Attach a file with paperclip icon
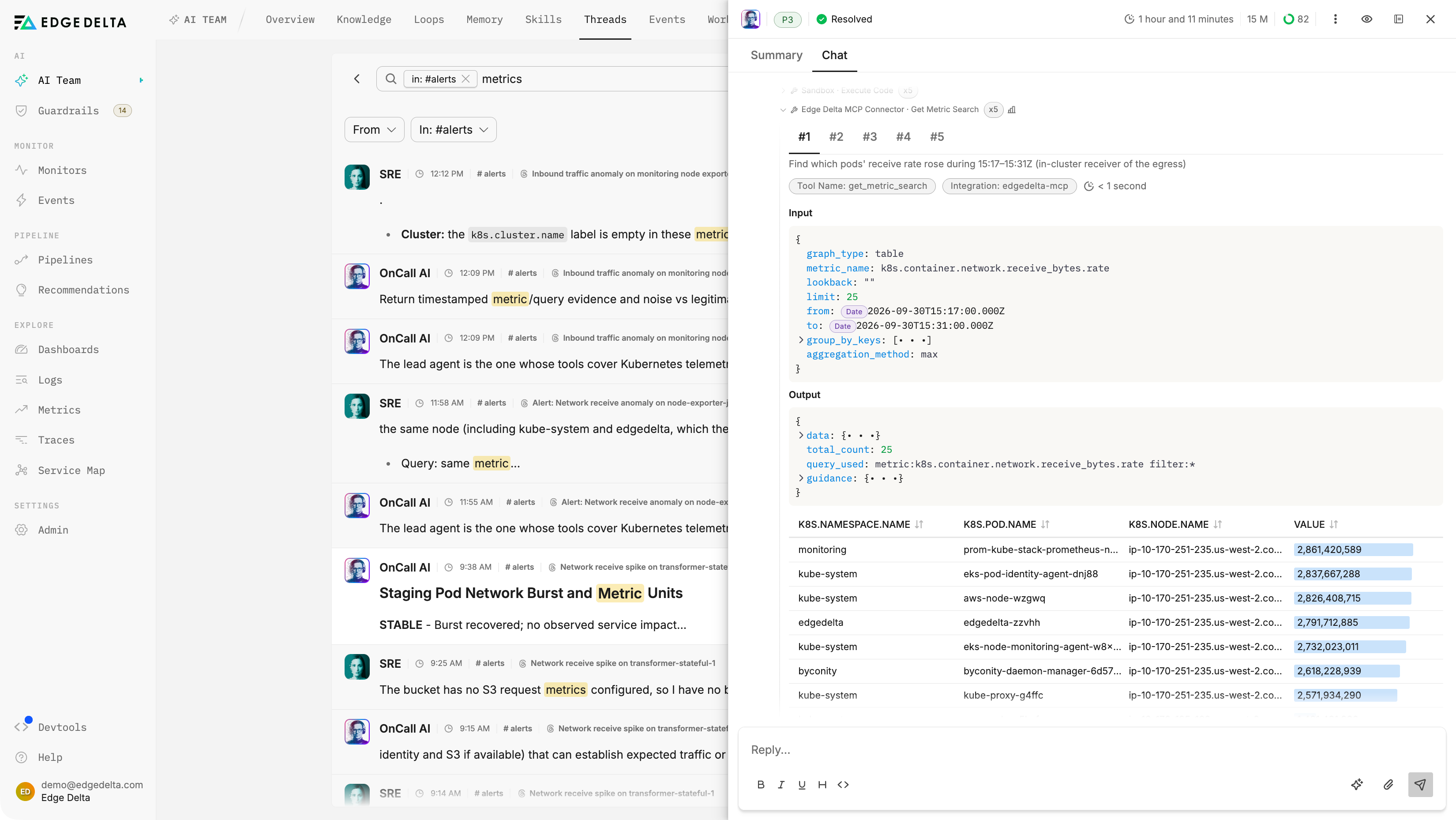Screen dimensions: 1456x820 coord(1388,784)
